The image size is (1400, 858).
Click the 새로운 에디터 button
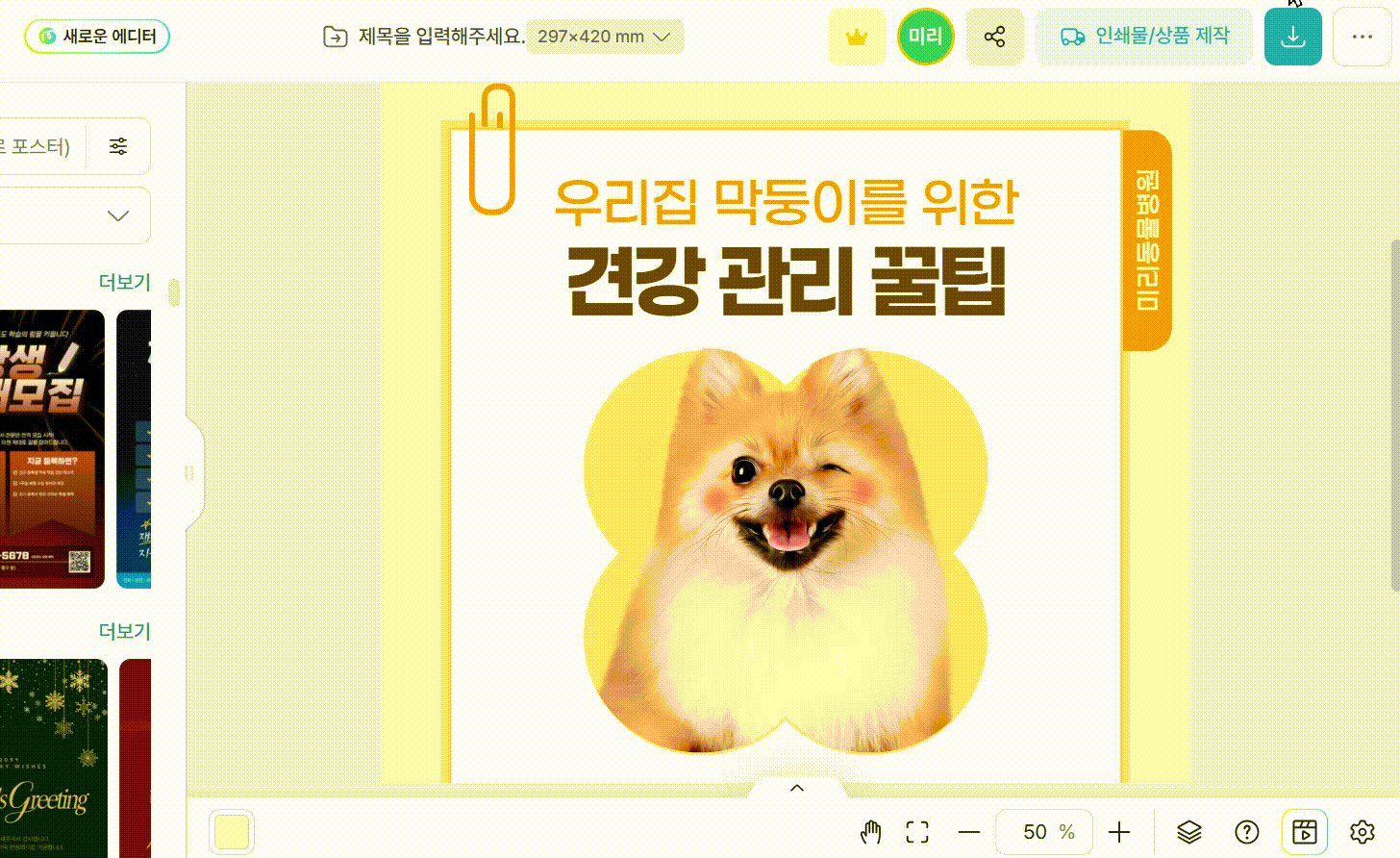97,37
